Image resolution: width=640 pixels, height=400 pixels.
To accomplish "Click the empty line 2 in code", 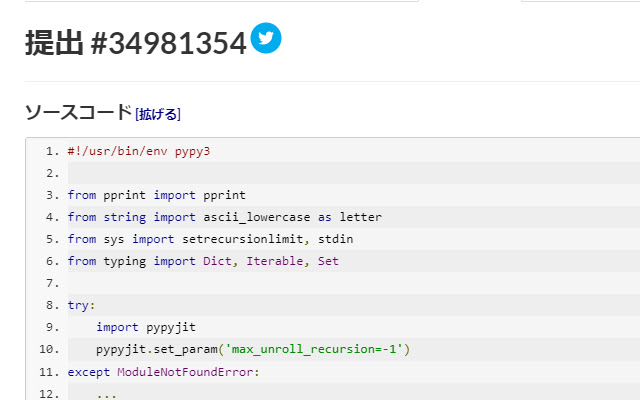I will point(300,173).
